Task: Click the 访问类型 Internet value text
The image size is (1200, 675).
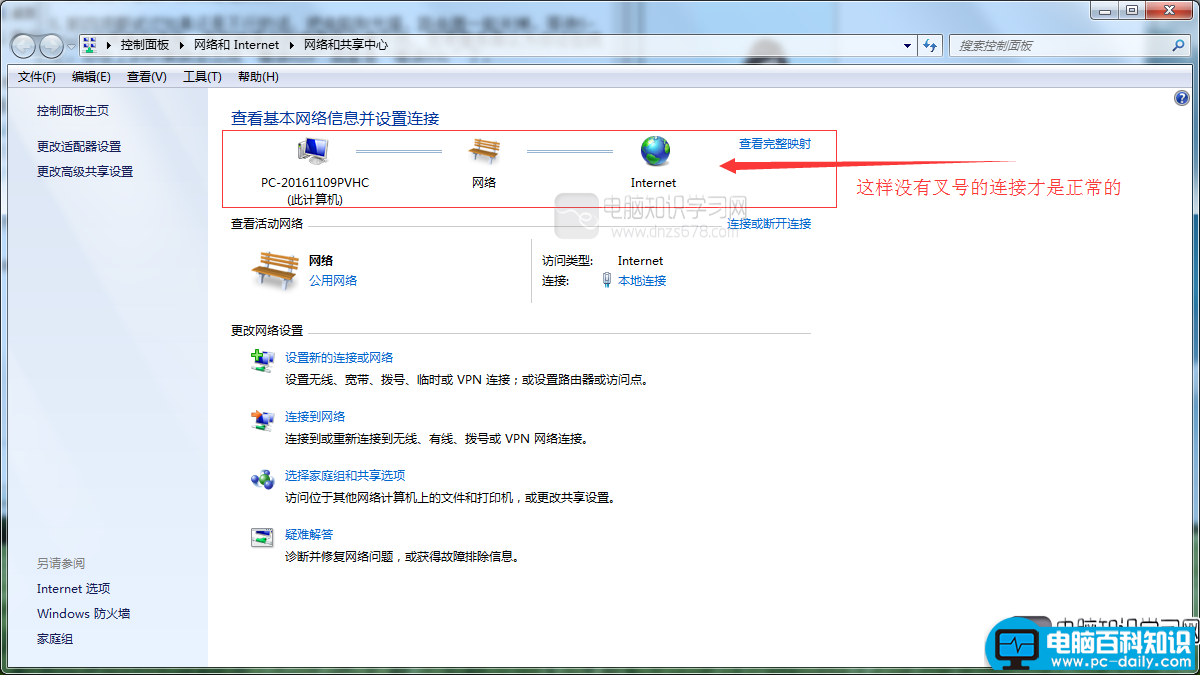Action: pyautogui.click(x=640, y=260)
